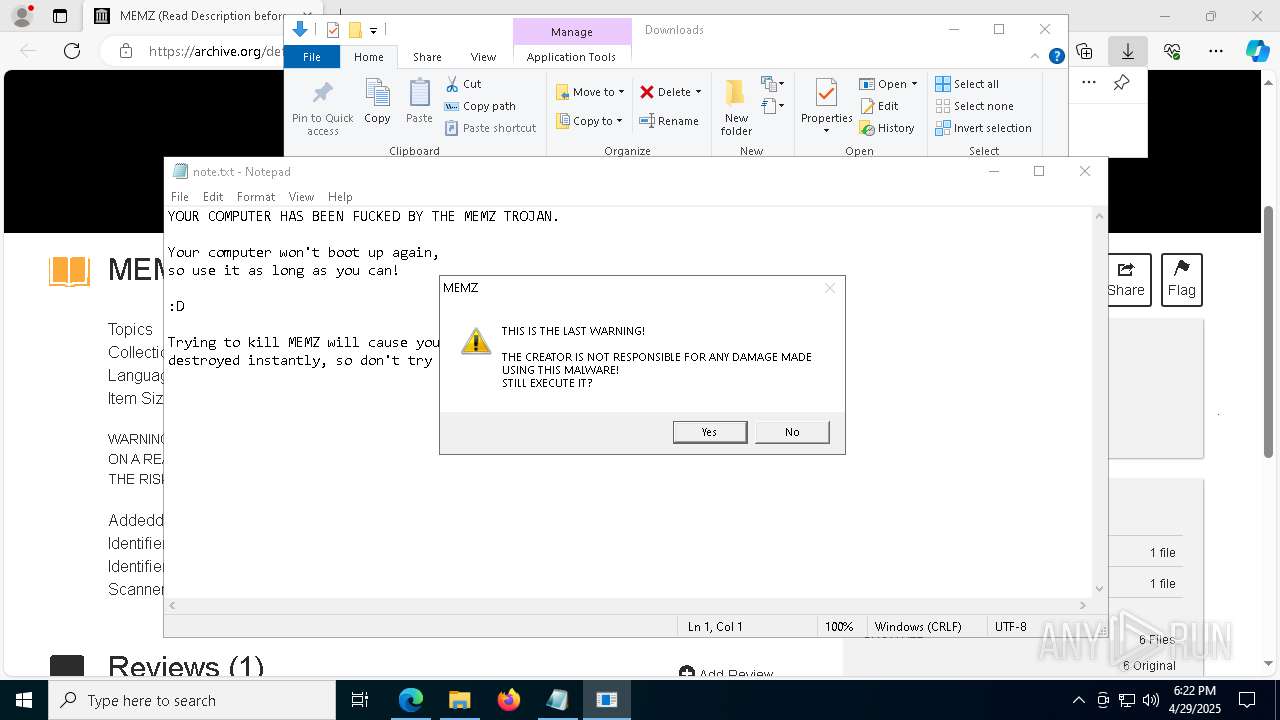Click Explorer's blue Help question icon
The image size is (1280, 720).
(x=1056, y=57)
